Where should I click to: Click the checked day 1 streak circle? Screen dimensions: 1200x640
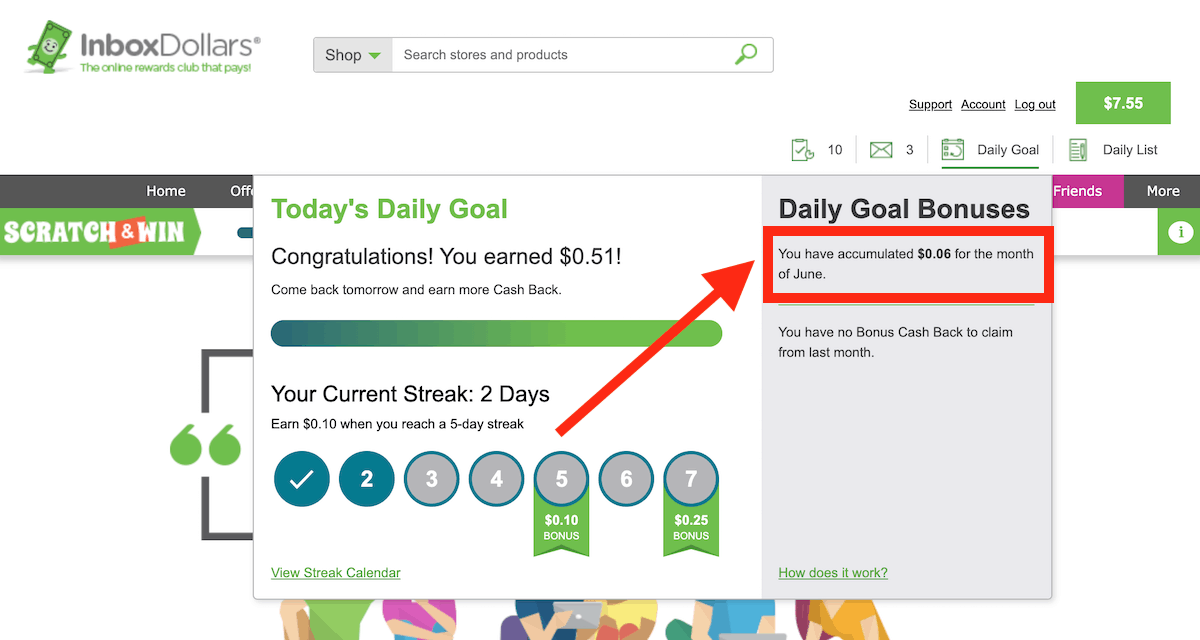(301, 478)
